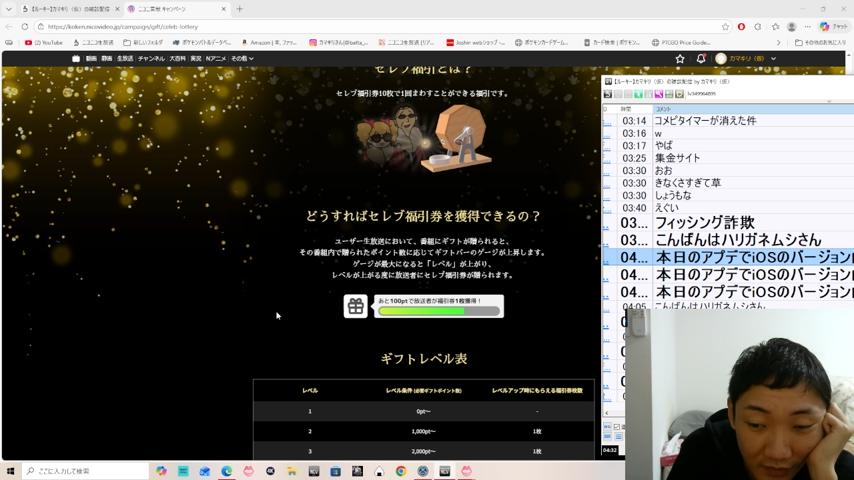Click the niconico header star icon
Screen dimensions: 854x480
click(x=680, y=59)
